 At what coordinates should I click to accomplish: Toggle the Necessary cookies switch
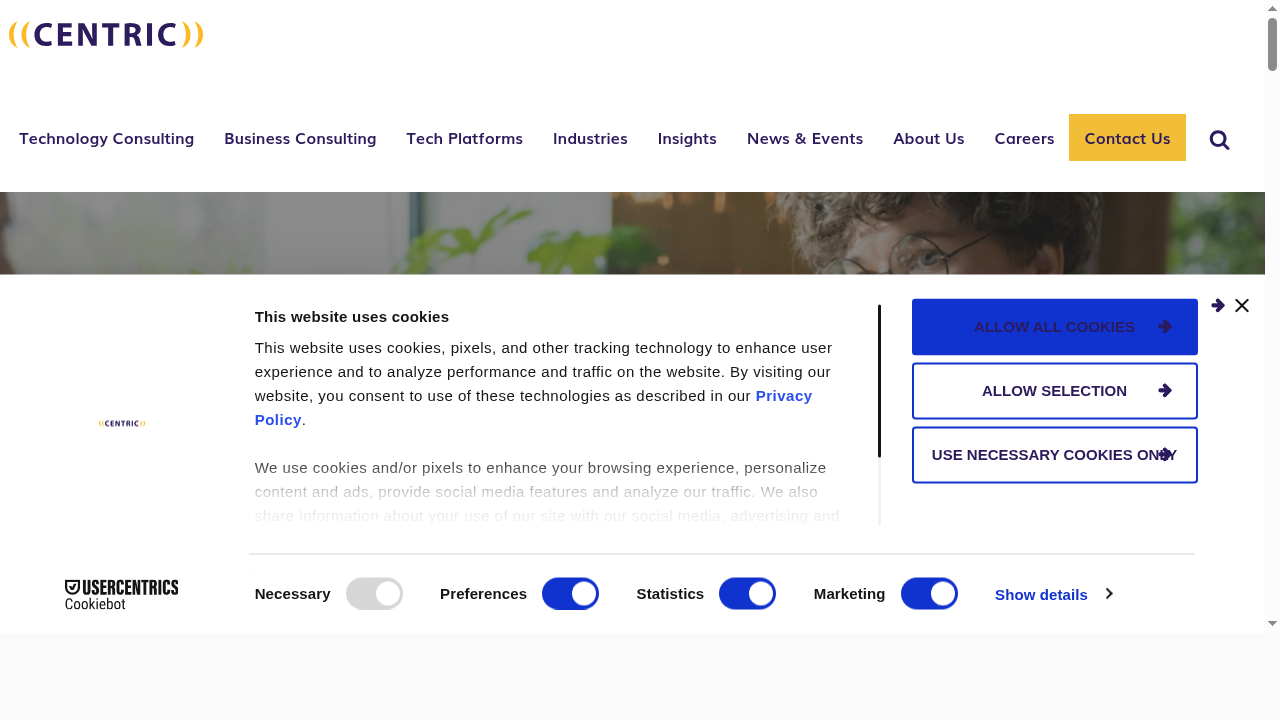tap(374, 594)
